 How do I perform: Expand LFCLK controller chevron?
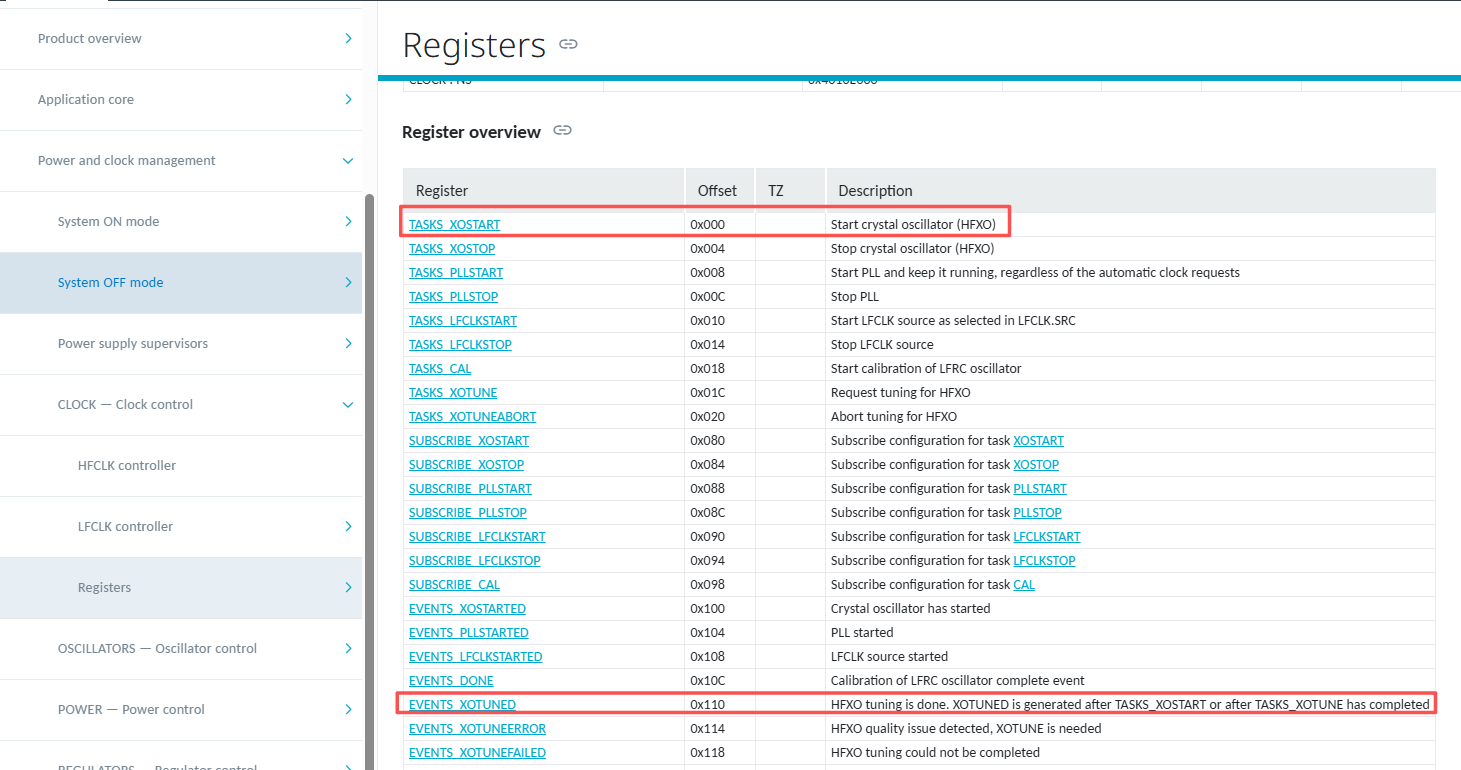click(348, 526)
